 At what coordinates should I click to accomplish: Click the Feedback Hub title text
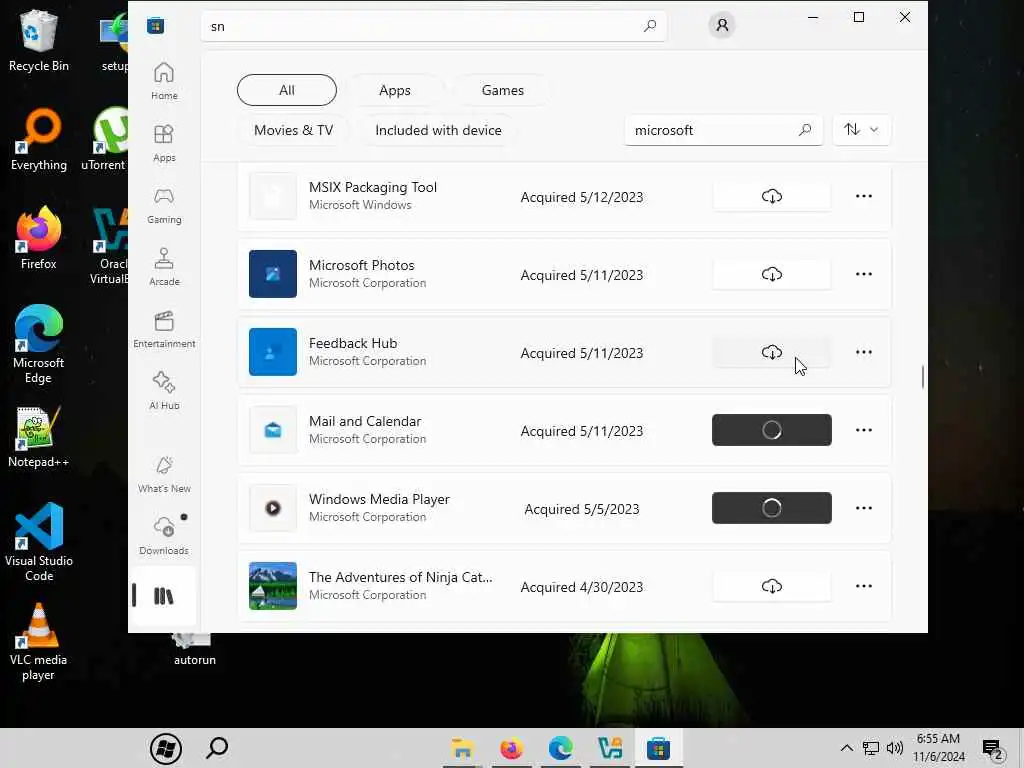(x=353, y=344)
